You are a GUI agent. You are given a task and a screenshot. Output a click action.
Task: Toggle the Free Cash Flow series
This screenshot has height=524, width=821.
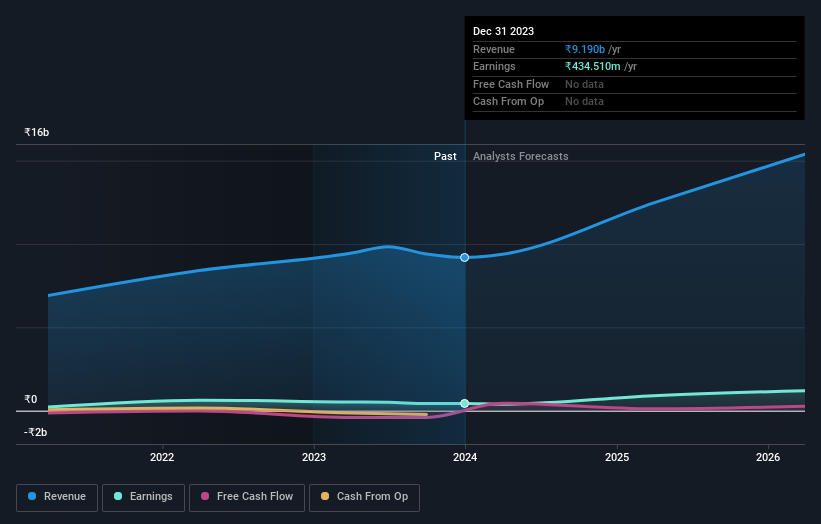pos(247,497)
